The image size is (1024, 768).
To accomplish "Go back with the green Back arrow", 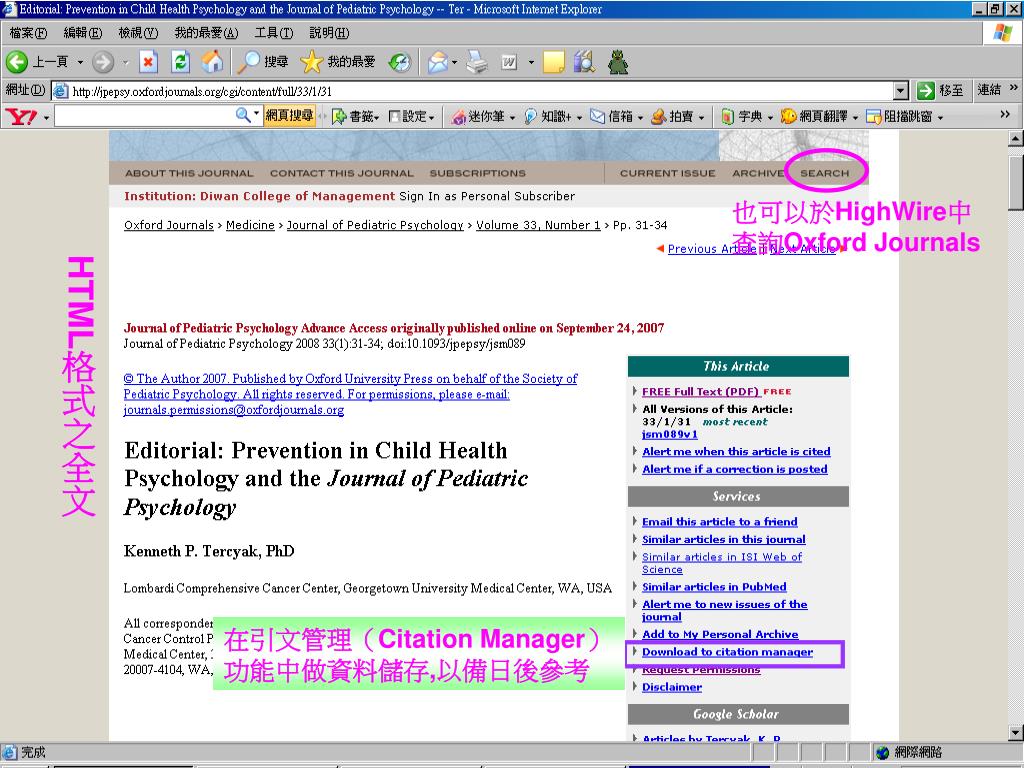I will point(18,62).
